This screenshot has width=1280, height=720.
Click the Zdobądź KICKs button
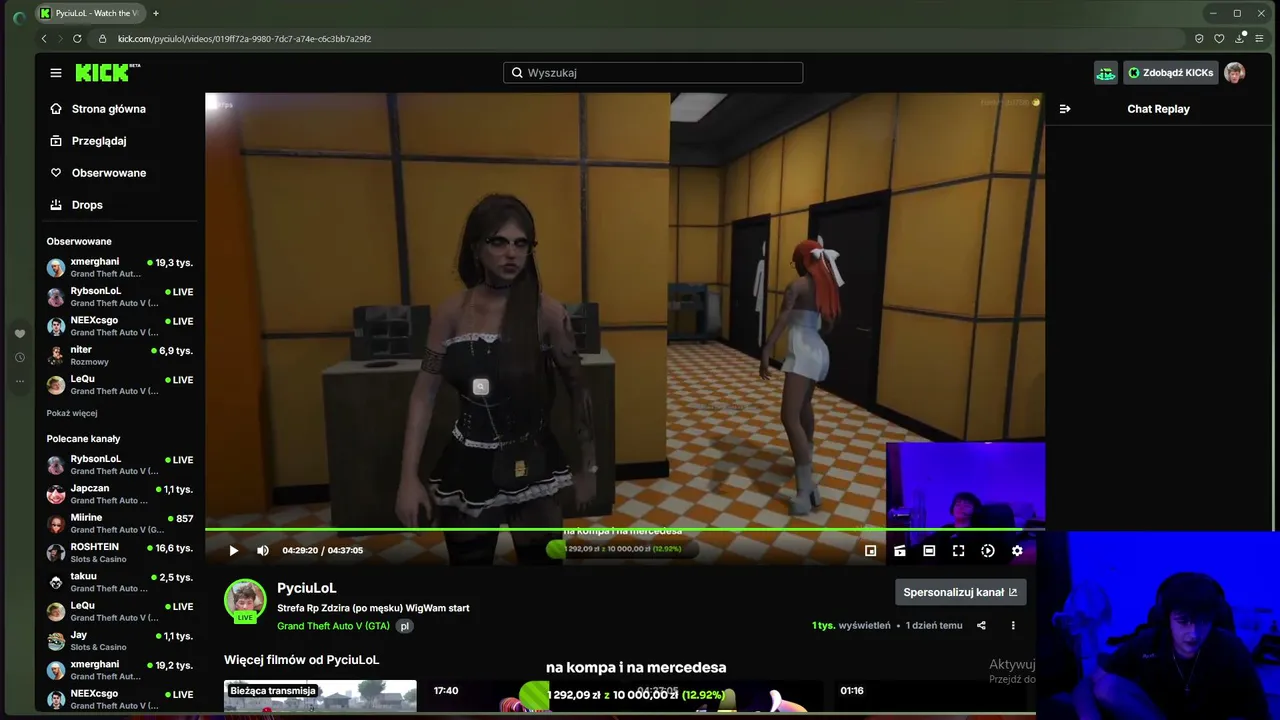coord(1170,73)
